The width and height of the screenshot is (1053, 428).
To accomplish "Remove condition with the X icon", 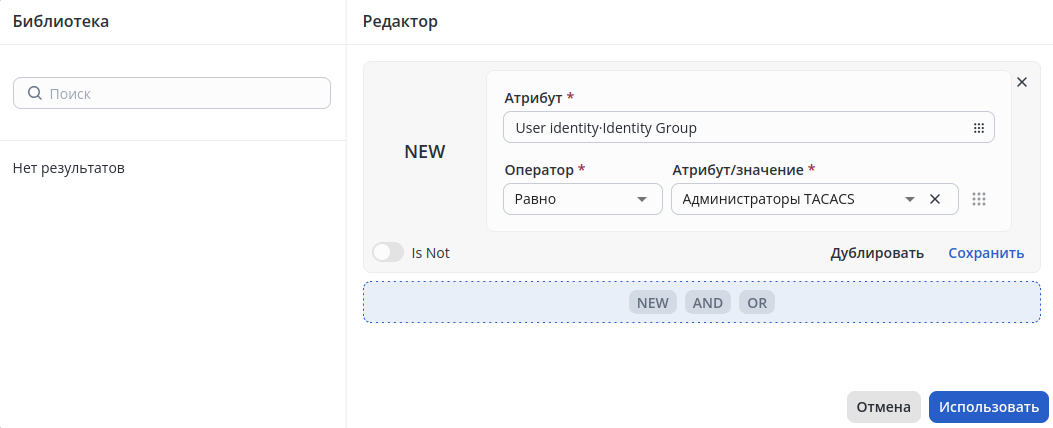I will click(1022, 82).
